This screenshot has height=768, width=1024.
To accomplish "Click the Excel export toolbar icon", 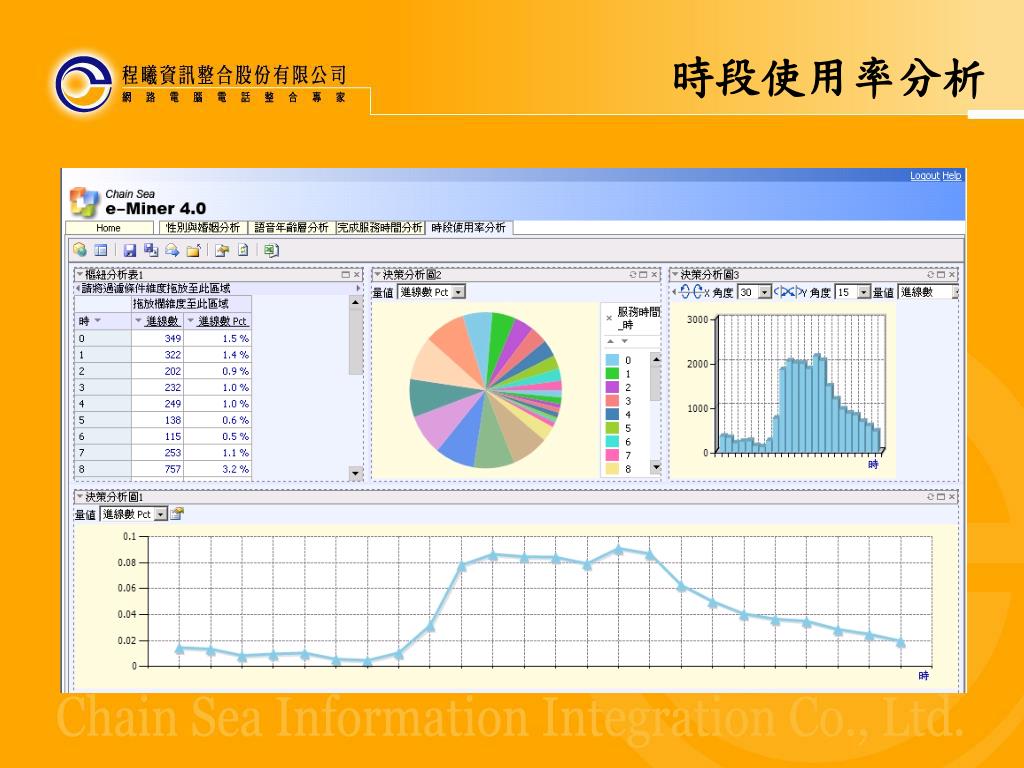I will [272, 249].
